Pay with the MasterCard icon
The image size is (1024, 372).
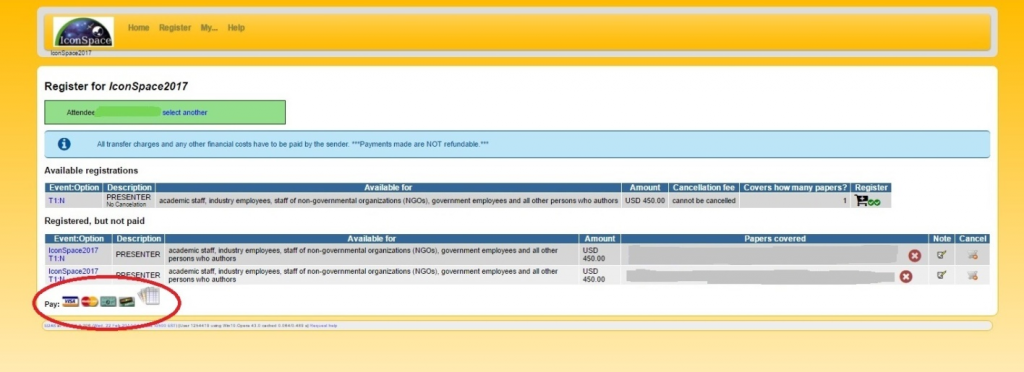89,302
